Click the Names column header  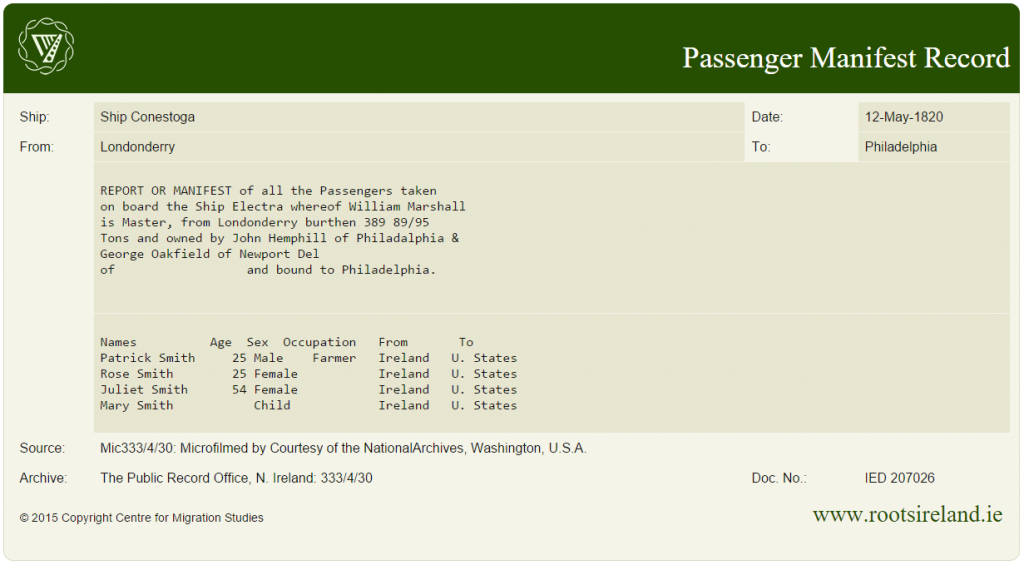118,342
